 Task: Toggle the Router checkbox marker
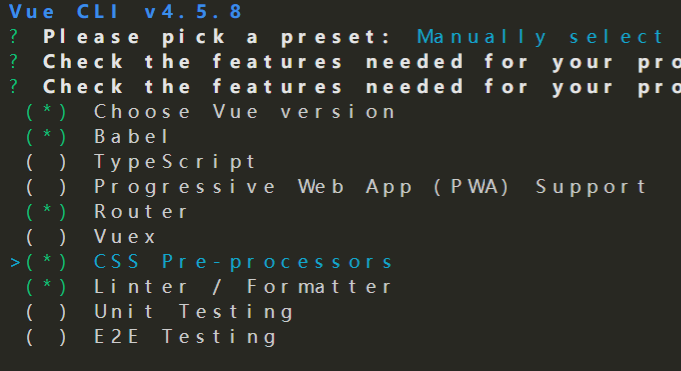(x=46, y=212)
